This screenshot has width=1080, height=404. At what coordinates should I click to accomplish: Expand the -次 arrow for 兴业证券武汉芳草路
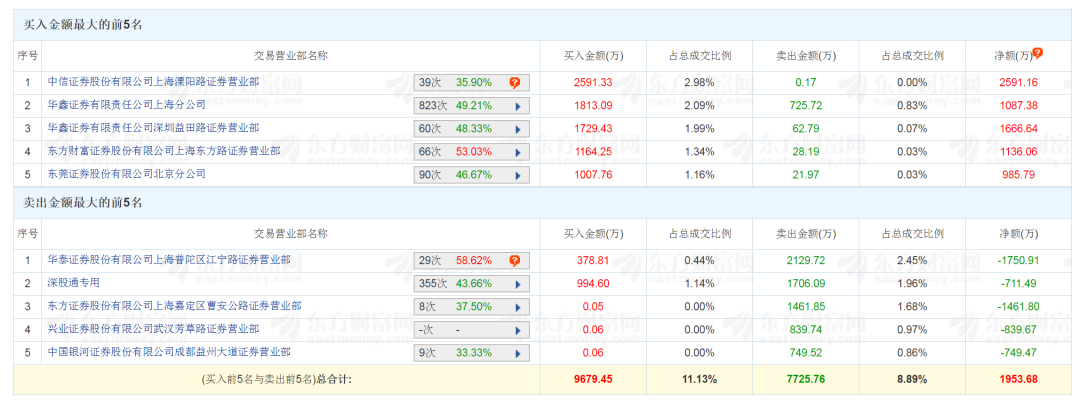click(x=518, y=330)
